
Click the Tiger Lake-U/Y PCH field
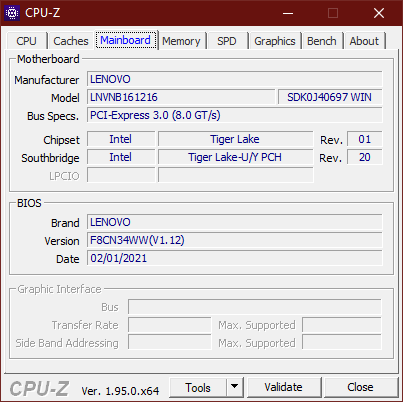click(235, 157)
